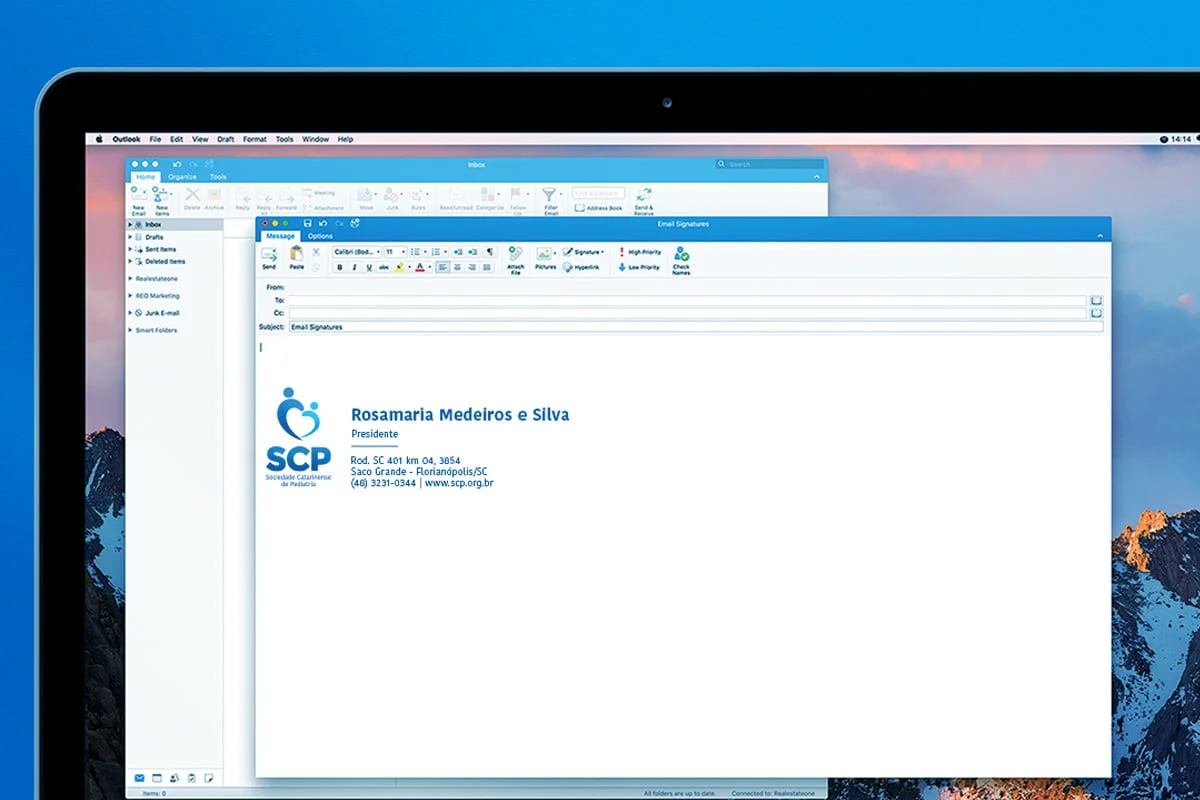
Task: Switch to Organize tab in Inbox window
Action: point(182,177)
